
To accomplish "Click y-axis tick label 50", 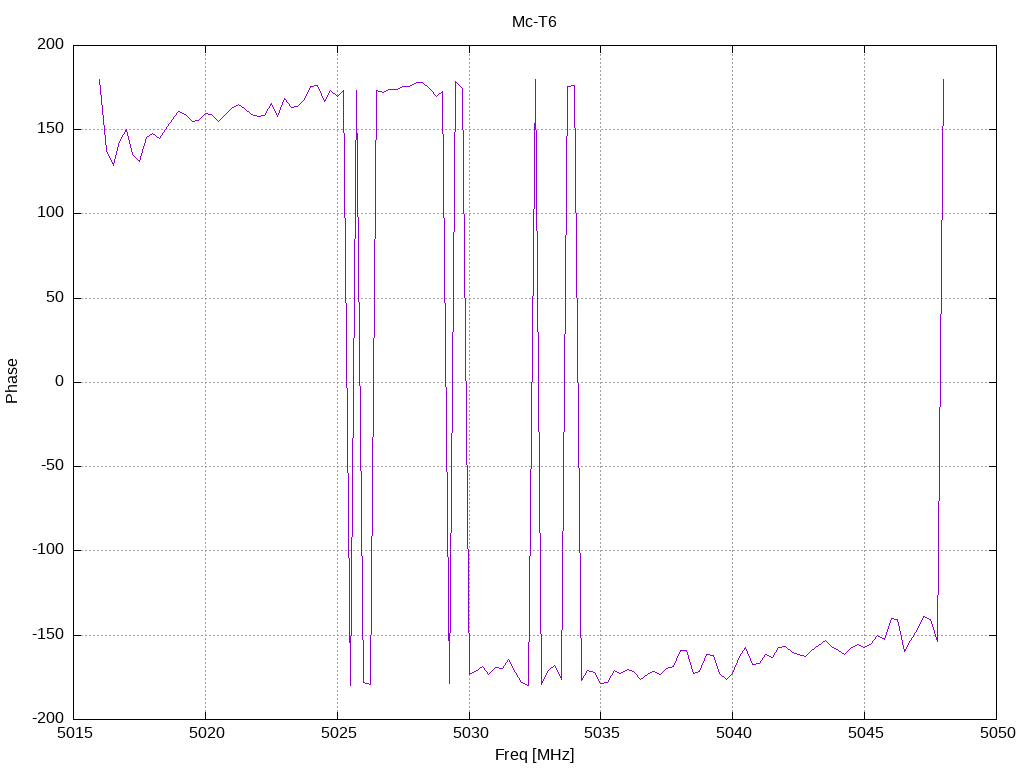I will click(x=56, y=297).
